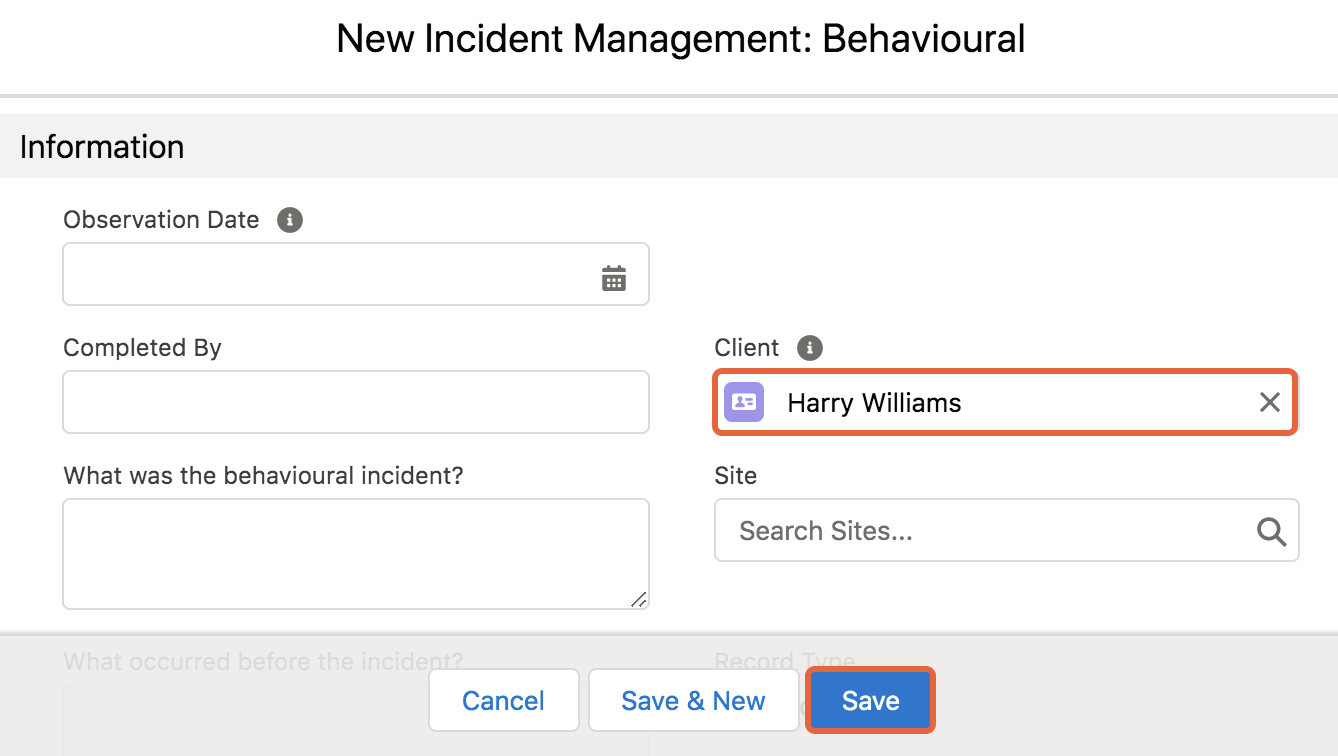Image resolution: width=1338 pixels, height=756 pixels.
Task: Click the contact card icon beside Harry Williams
Action: pos(744,402)
